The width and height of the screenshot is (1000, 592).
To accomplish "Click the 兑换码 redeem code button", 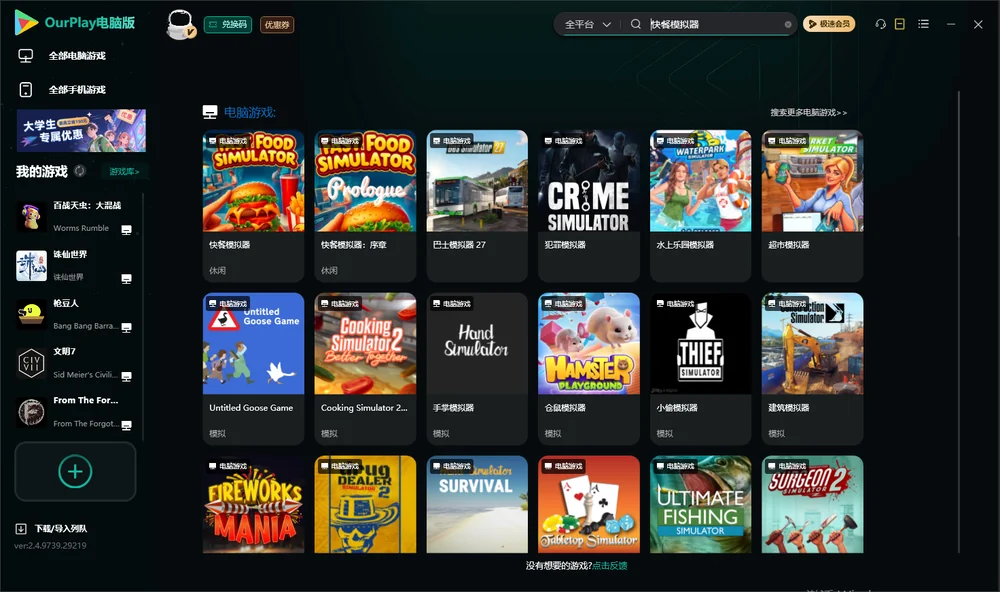I will [x=228, y=25].
